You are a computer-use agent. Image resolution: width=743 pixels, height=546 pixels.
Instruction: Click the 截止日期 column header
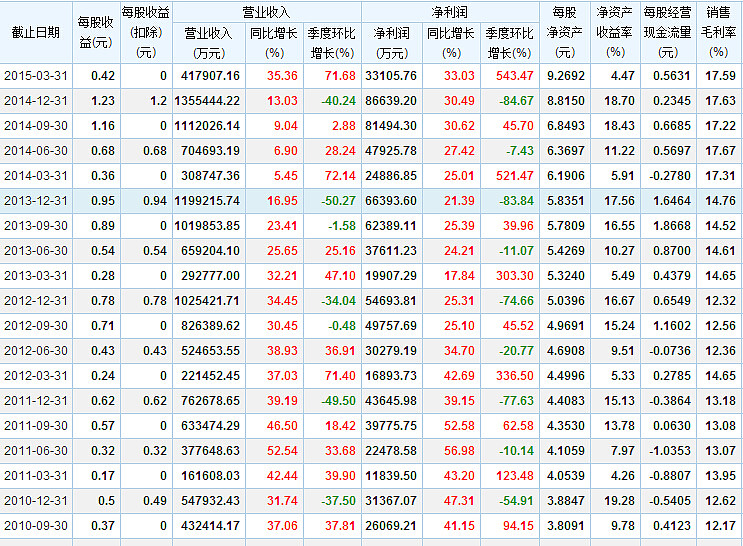(36, 32)
